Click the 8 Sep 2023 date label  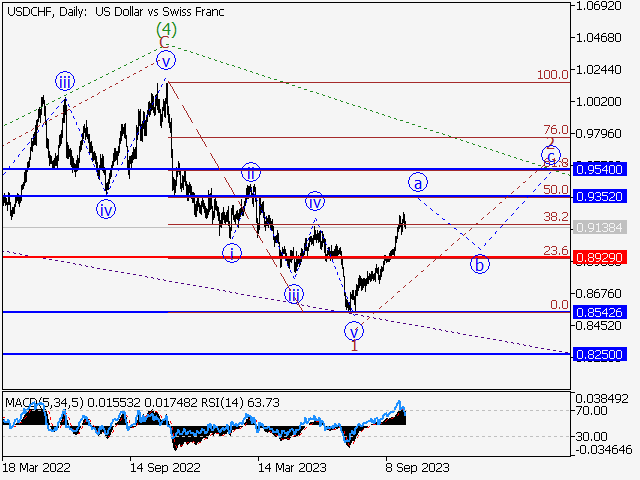pyautogui.click(x=418, y=467)
